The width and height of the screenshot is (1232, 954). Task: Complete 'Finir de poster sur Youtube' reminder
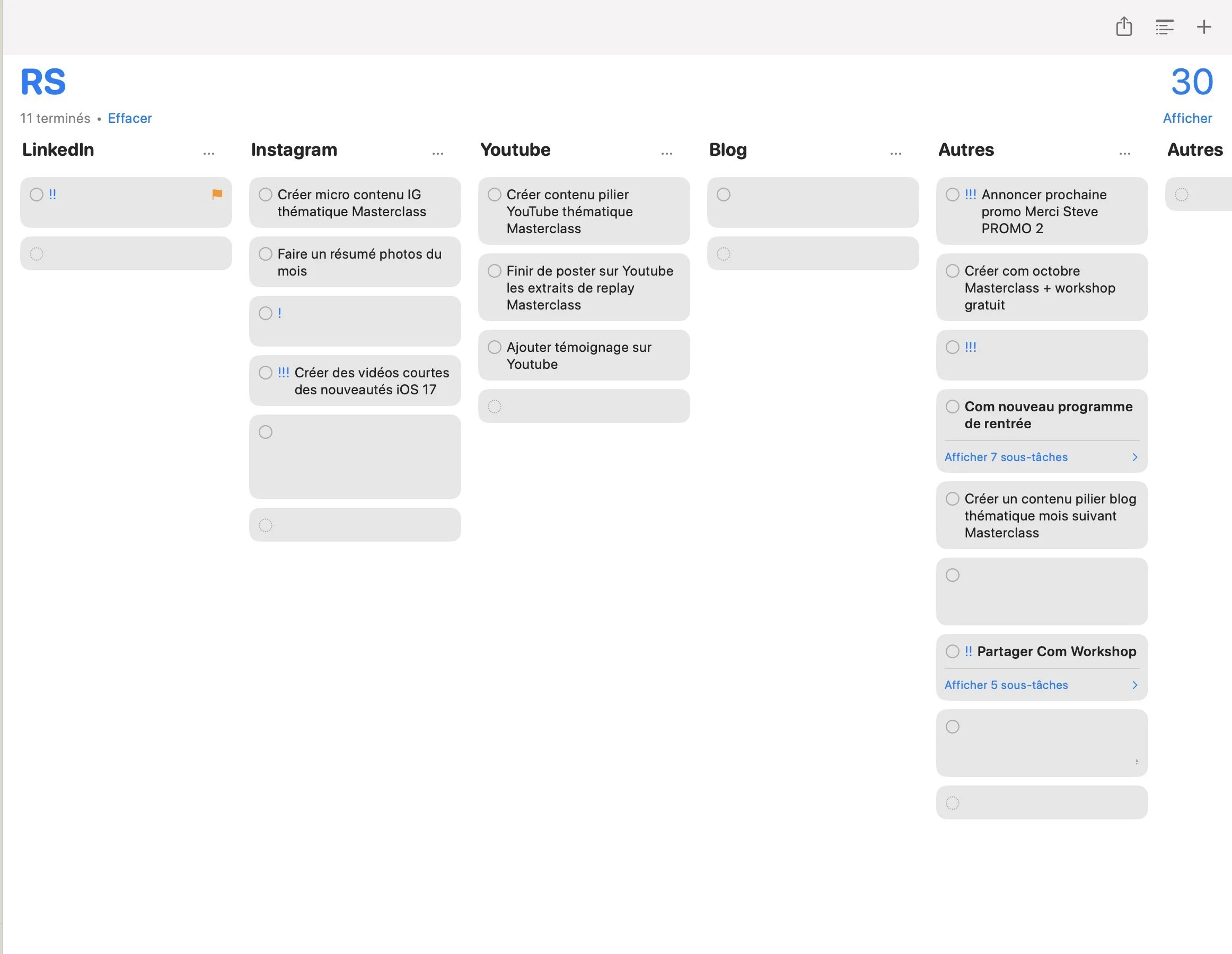point(494,271)
